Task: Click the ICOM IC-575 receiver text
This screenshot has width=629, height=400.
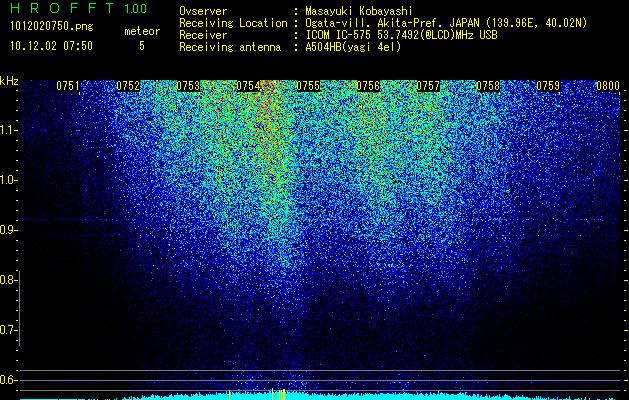Action: click(401, 35)
